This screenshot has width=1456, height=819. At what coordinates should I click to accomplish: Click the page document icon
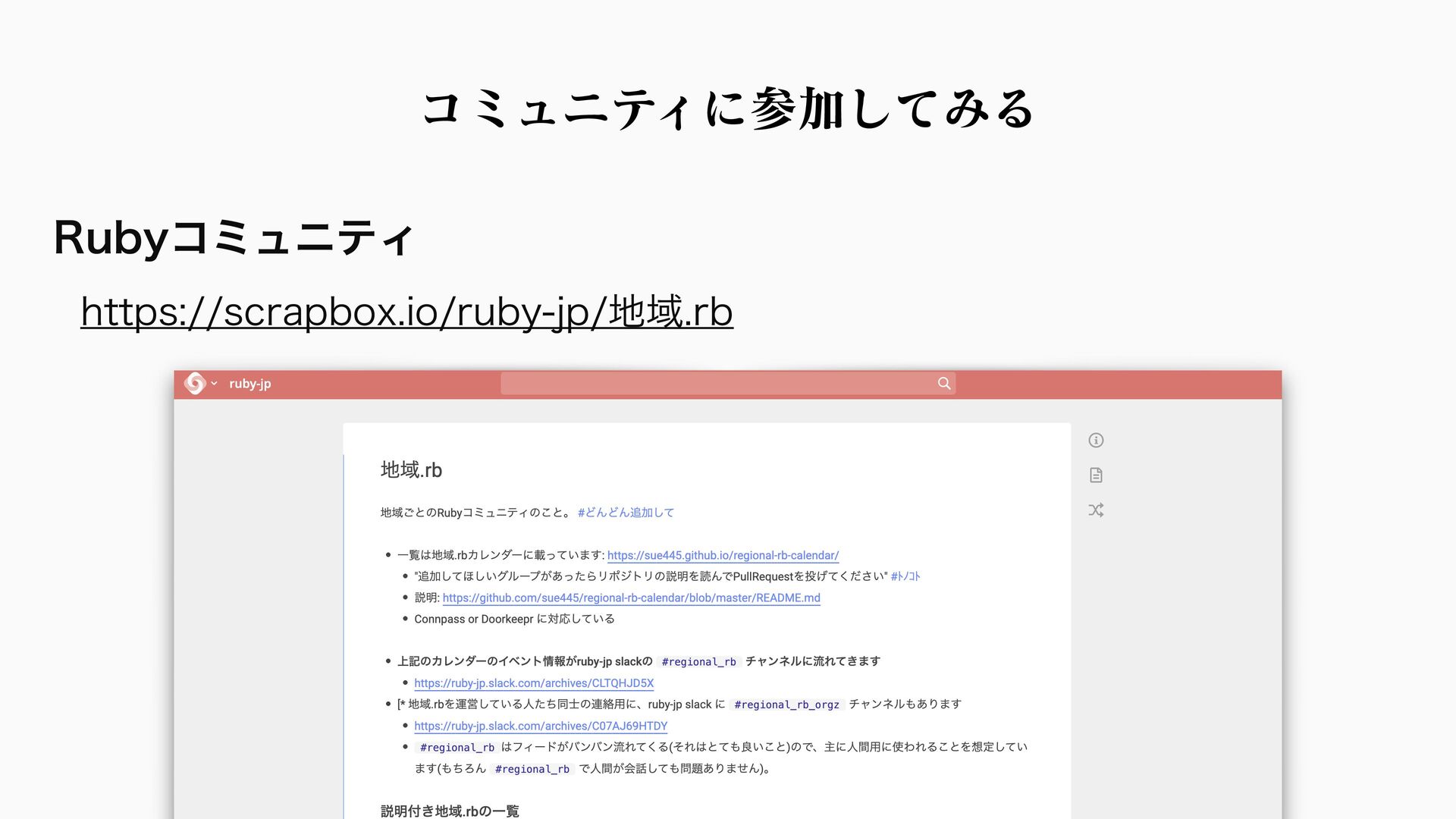pyautogui.click(x=1096, y=475)
